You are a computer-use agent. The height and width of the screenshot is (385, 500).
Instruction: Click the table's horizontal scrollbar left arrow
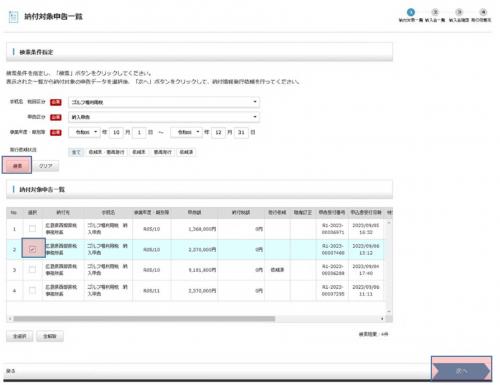[10, 319]
